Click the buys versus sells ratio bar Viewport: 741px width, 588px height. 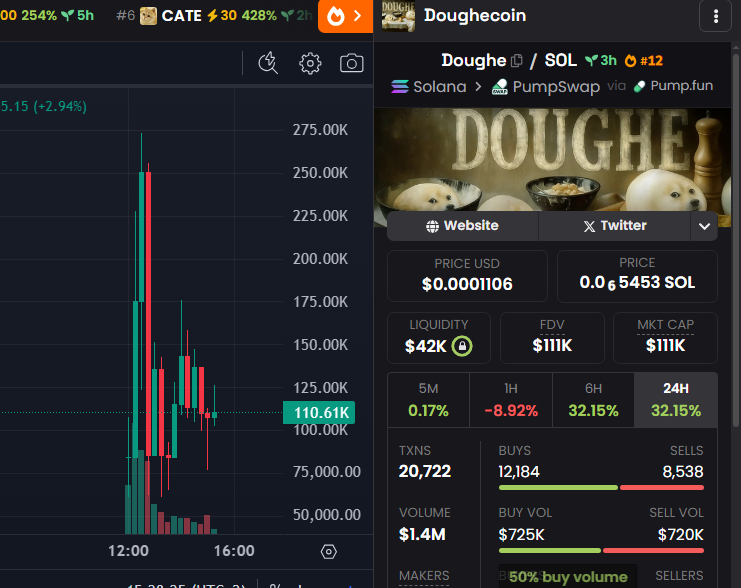pyautogui.click(x=601, y=487)
